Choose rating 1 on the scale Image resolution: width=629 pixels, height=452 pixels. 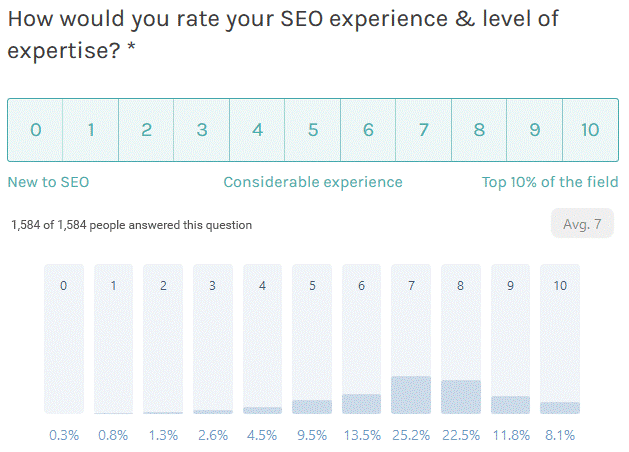click(91, 130)
